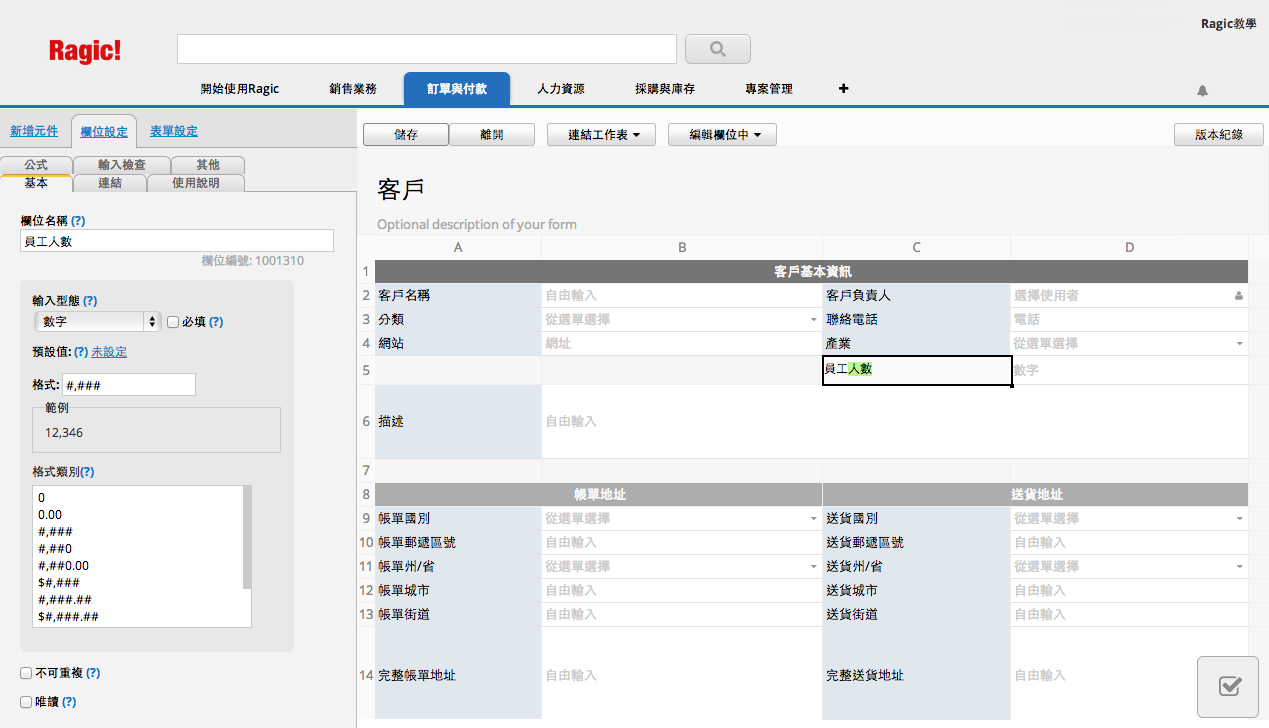Image resolution: width=1269 pixels, height=728 pixels.
Task: Click the 送貨地址 section header
Action: tap(1036, 495)
